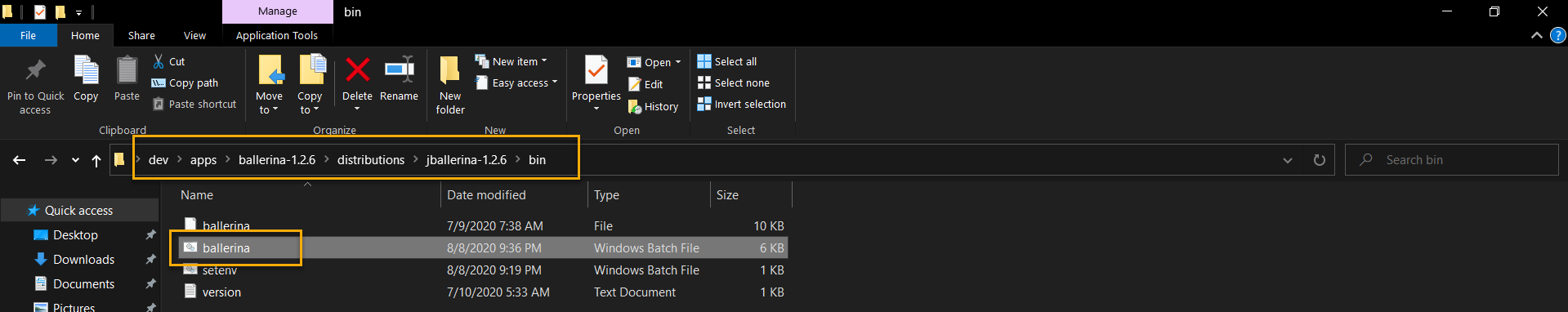The image size is (1568, 312).
Task: Select the ballerina Windows Batch File
Action: click(483, 247)
